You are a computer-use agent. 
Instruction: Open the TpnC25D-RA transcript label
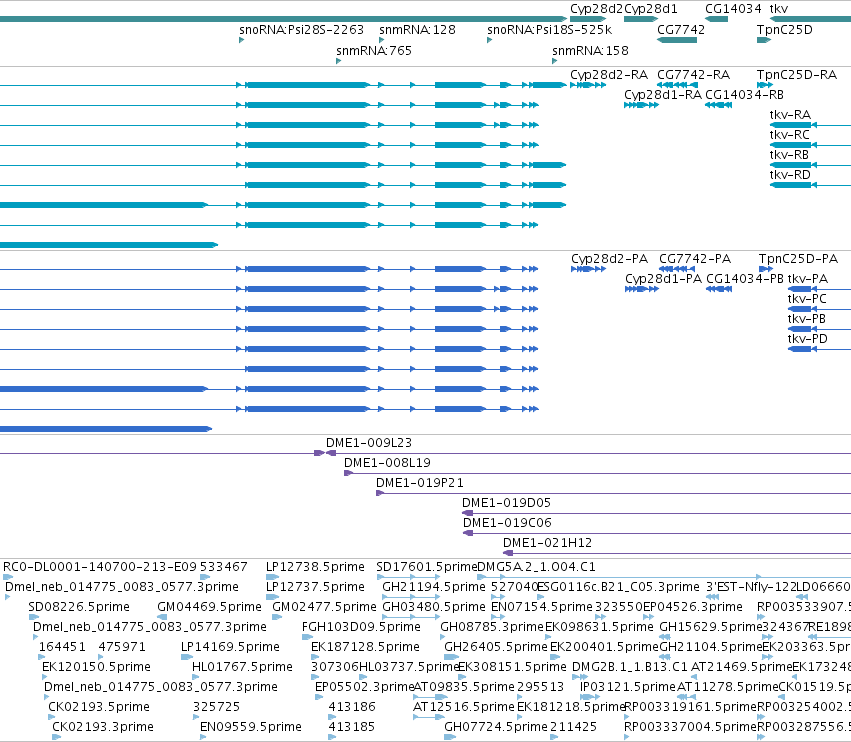tap(797, 75)
